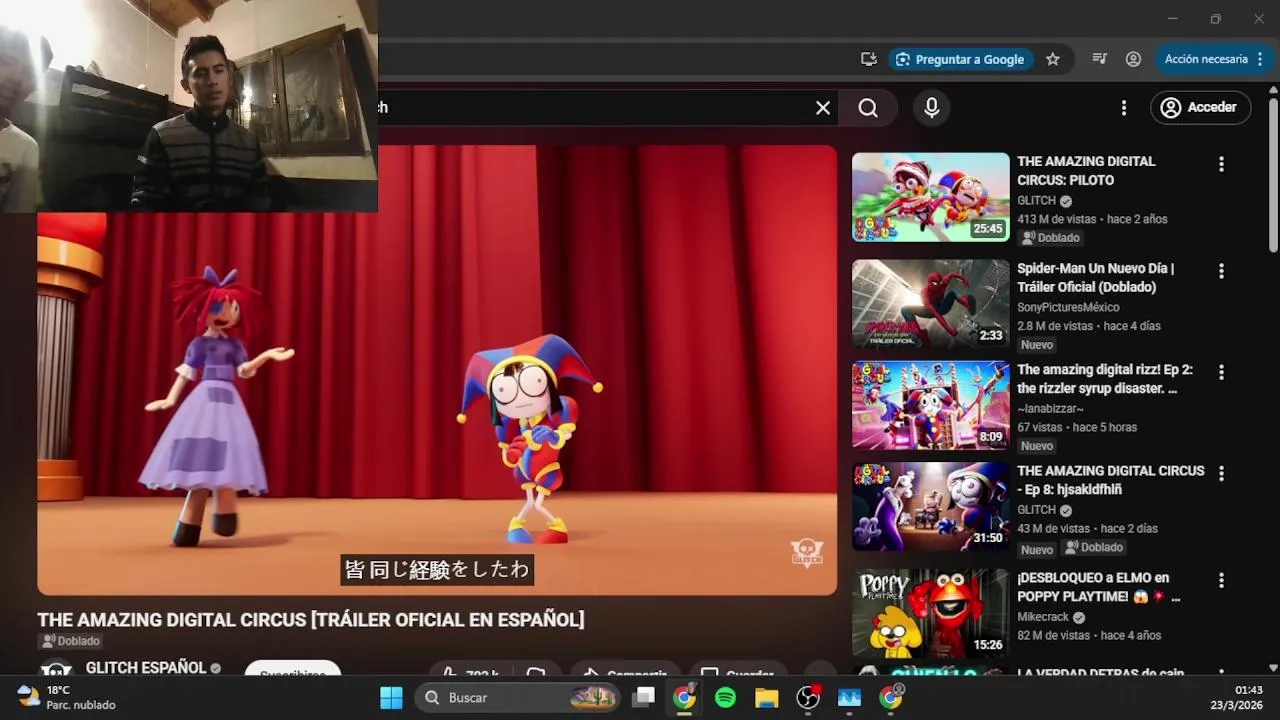
Task: Open the Amazing Digital Circus Ep 8 thumbnail
Action: pyautogui.click(x=931, y=506)
